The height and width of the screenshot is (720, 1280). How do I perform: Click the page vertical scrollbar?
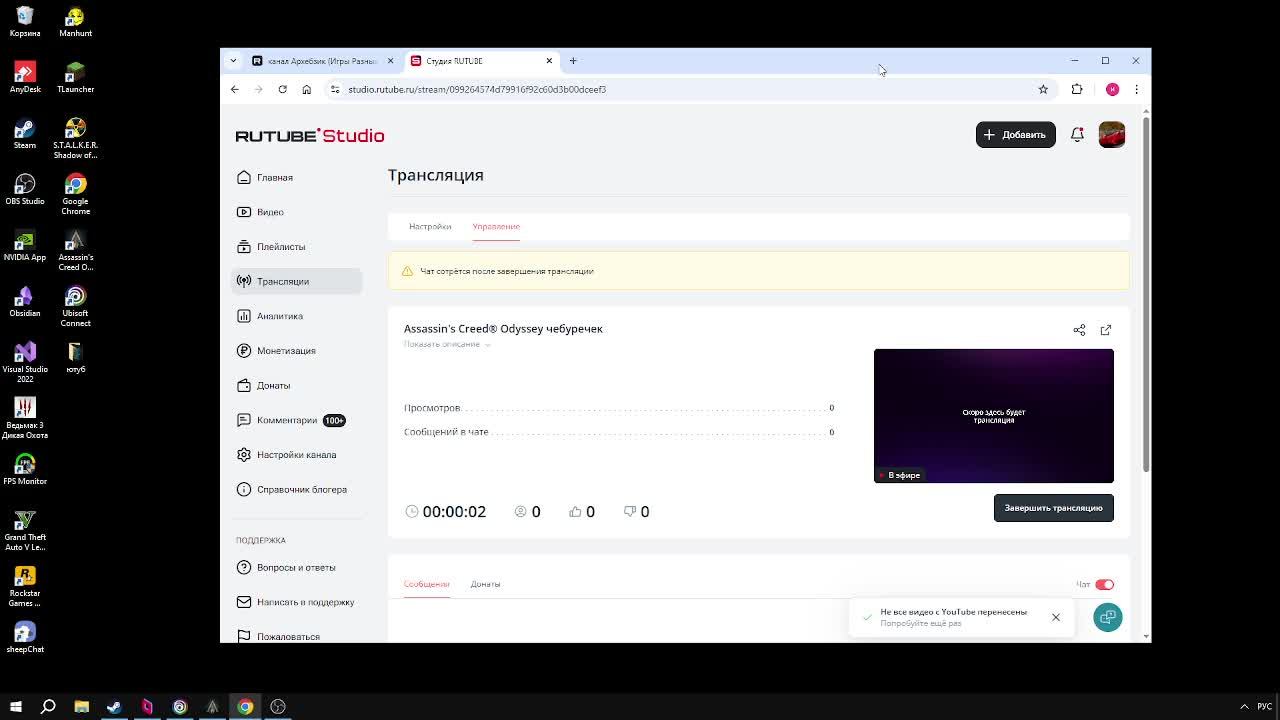(x=1146, y=295)
